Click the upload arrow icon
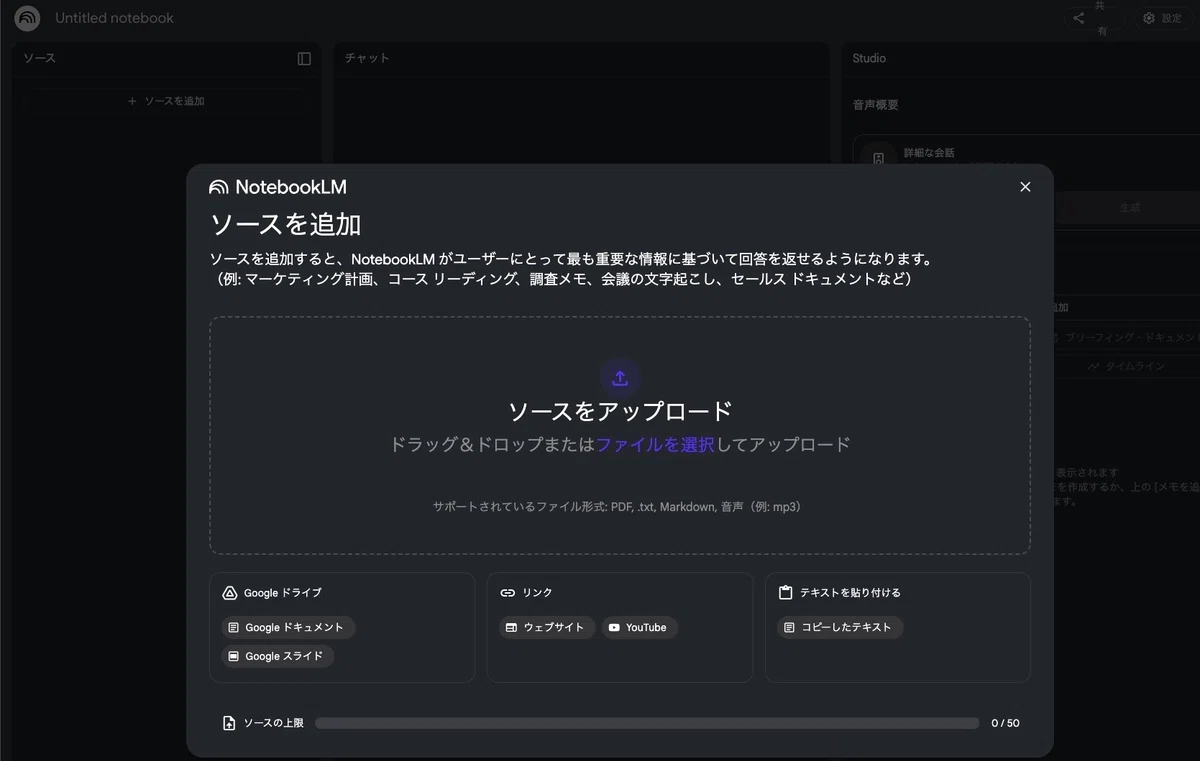The width and height of the screenshot is (1200, 761). (620, 378)
